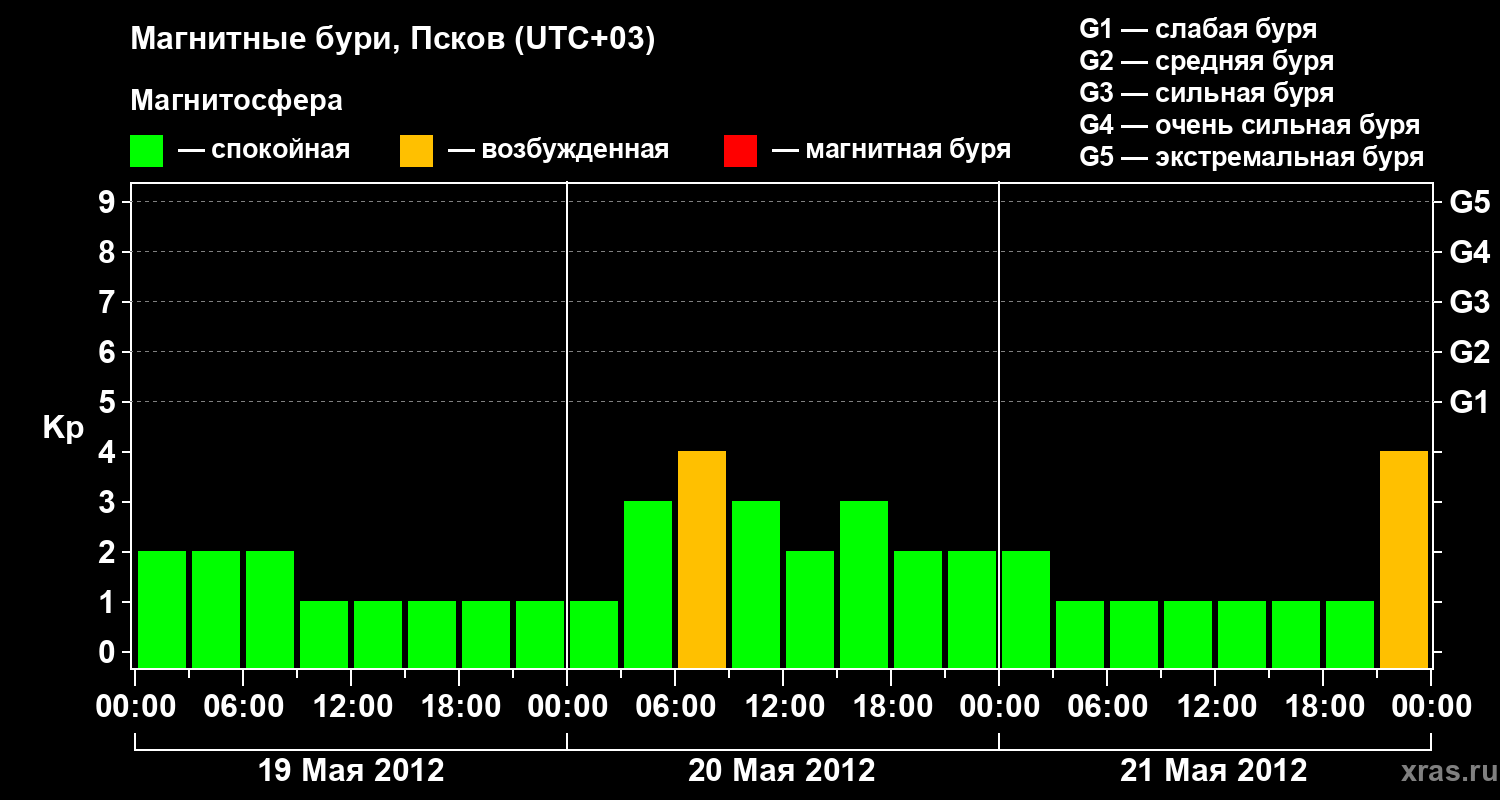Click the 'G2' label on right axis

1469,353
